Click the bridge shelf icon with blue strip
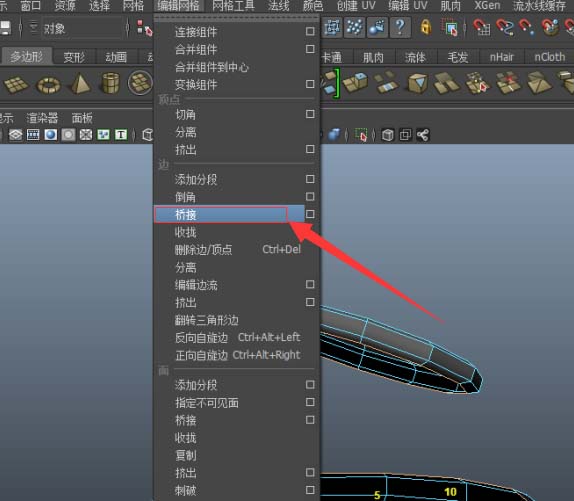574x501 pixels. 387,83
